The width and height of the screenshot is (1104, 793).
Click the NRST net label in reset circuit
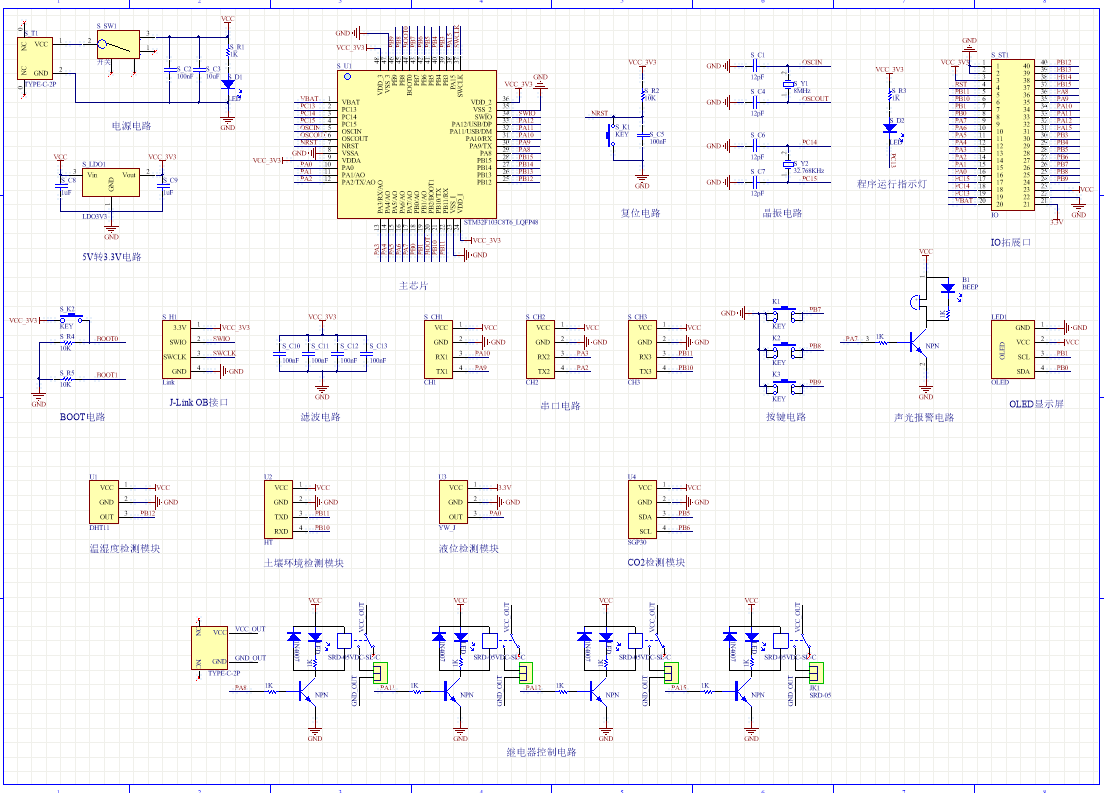click(599, 113)
